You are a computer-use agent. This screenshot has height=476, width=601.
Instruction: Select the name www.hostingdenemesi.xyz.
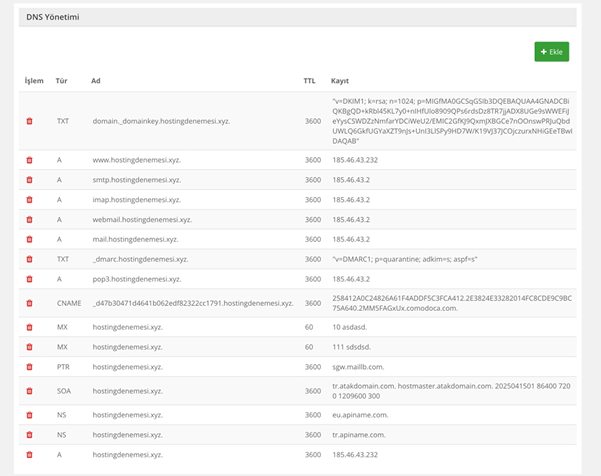[x=136, y=160]
